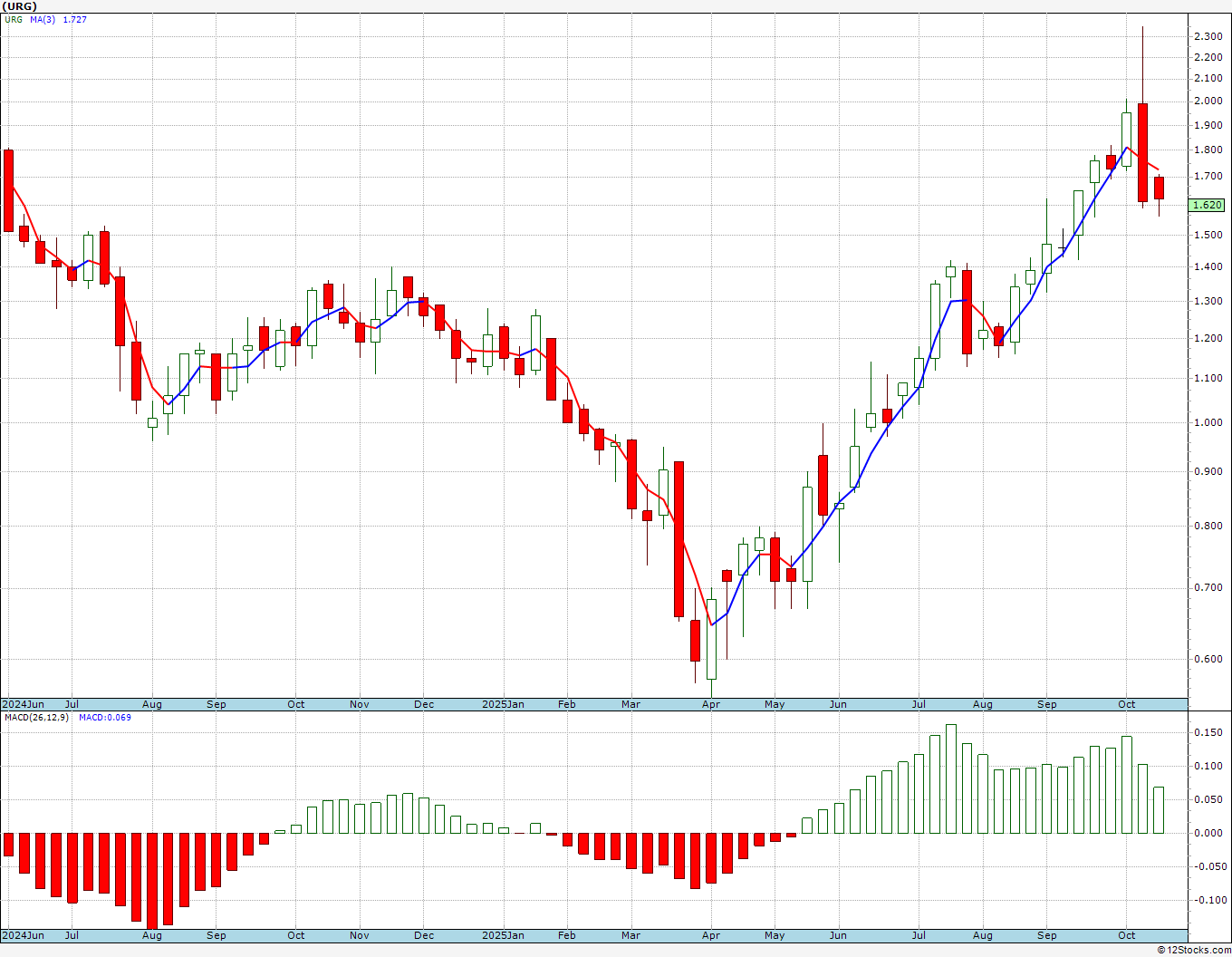Select the 2.200 price axis label
1232x957 pixels.
1208,57
